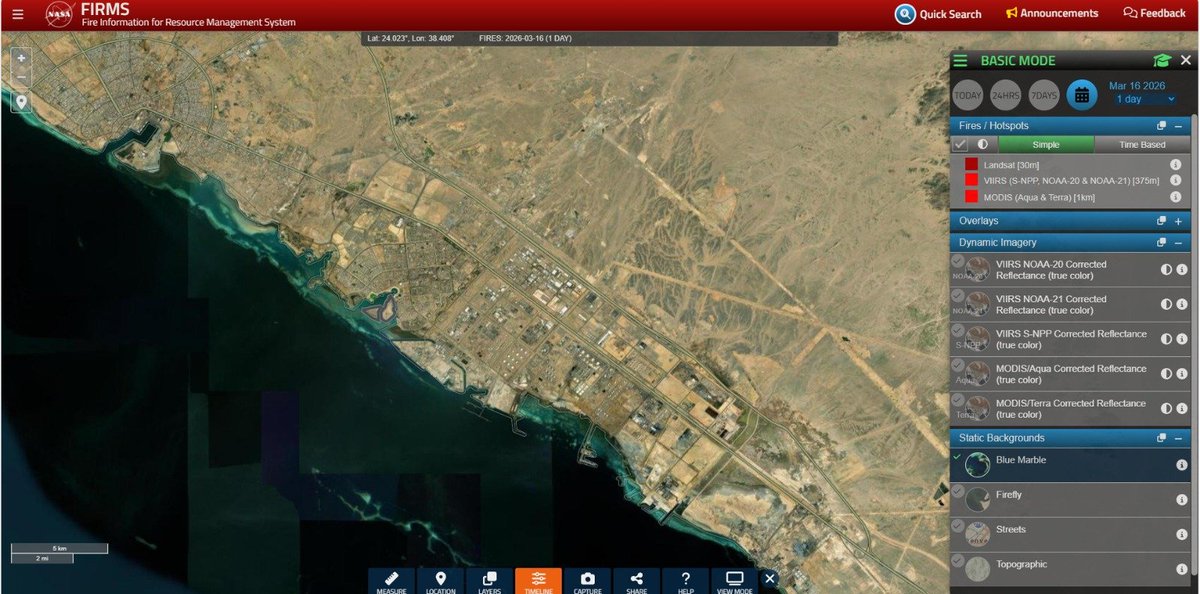Select the Measure tool in bottom toolbar
The width and height of the screenshot is (1200, 594).
[391, 580]
